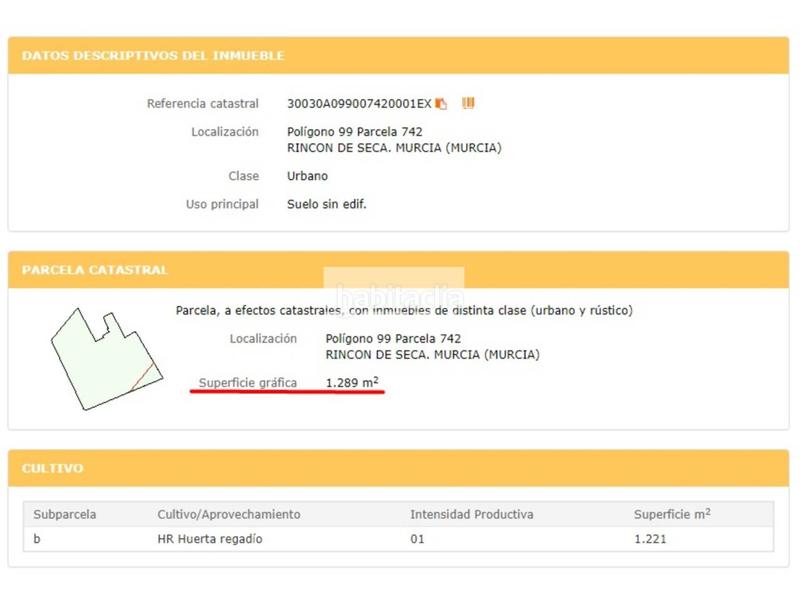Viewport: 800px width, 600px height.
Task: Click the Urbano class value
Action: click(x=307, y=176)
